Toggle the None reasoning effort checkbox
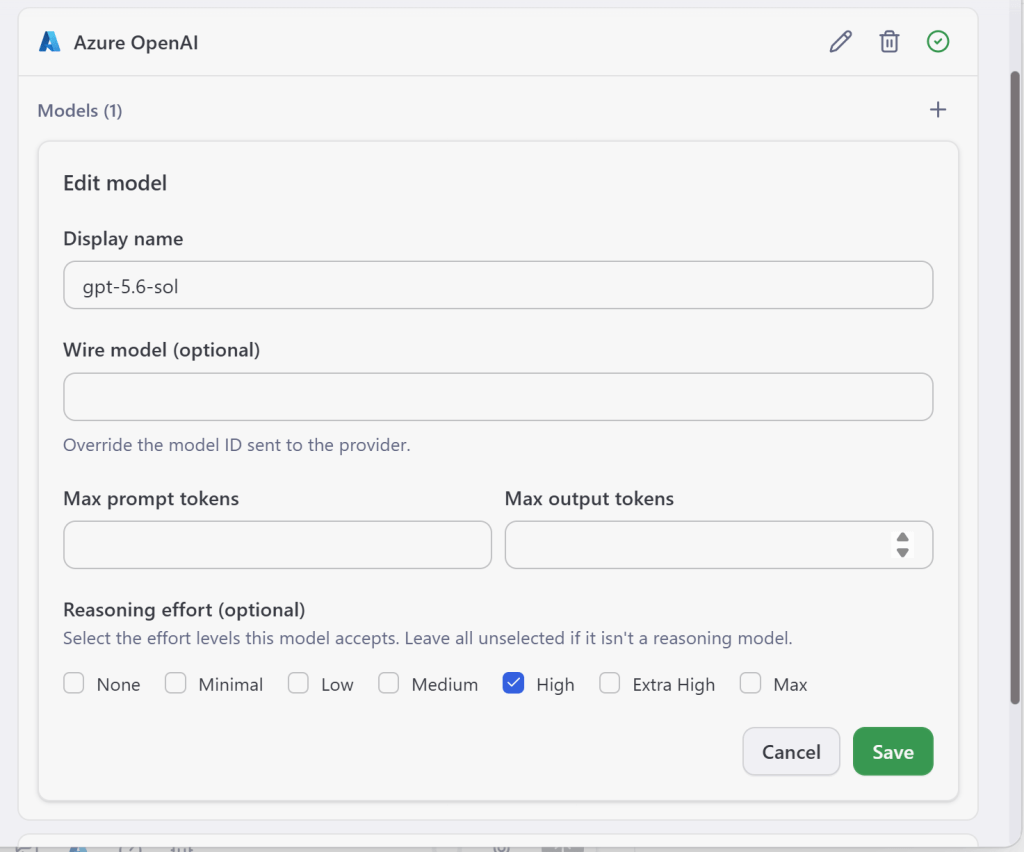 [74, 683]
